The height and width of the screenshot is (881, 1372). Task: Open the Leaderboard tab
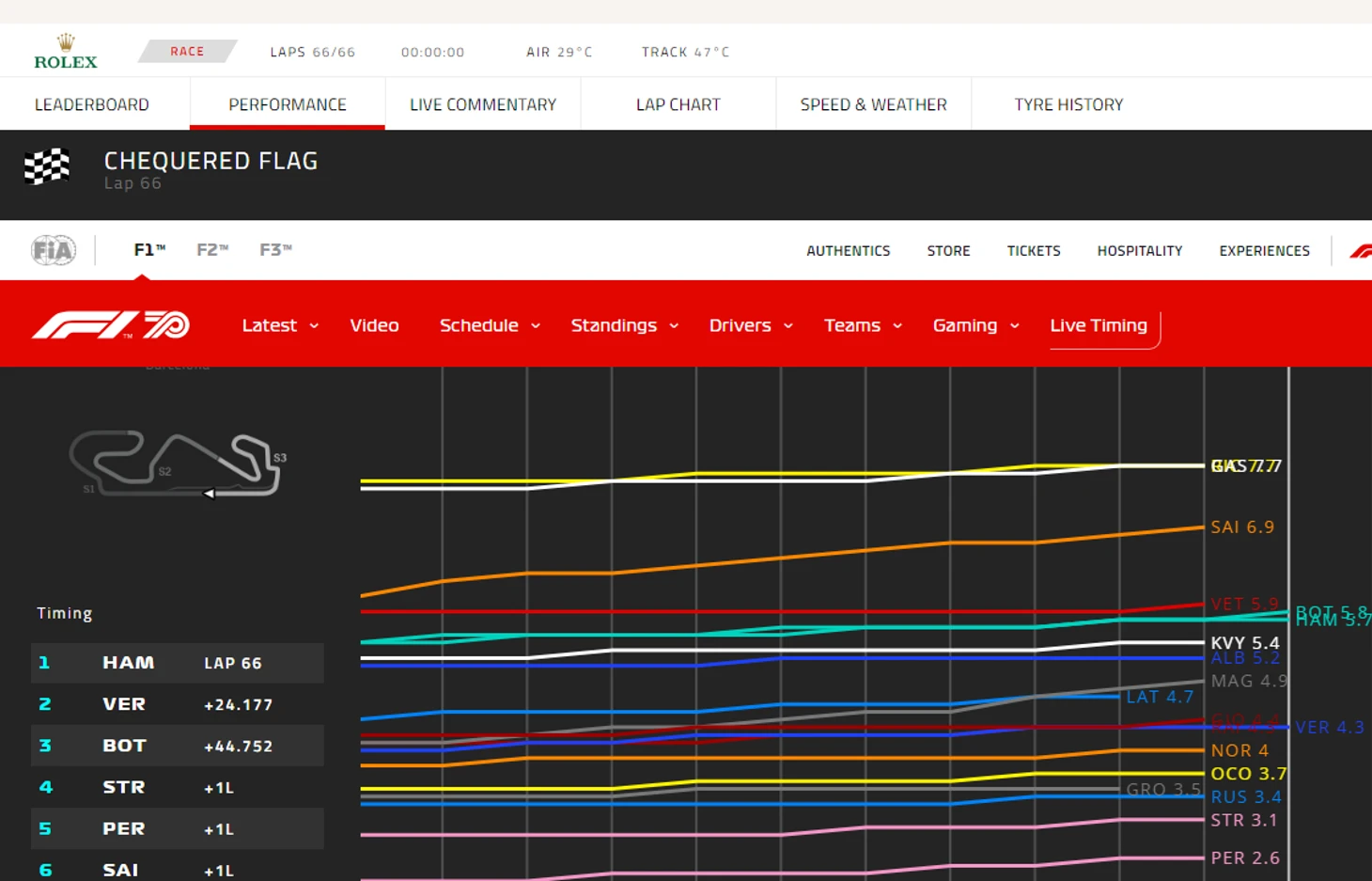pos(92,104)
